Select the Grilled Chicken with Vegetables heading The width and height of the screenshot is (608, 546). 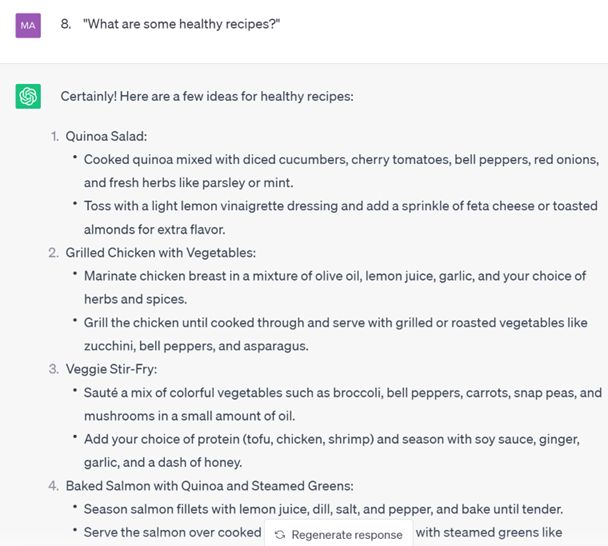point(160,252)
